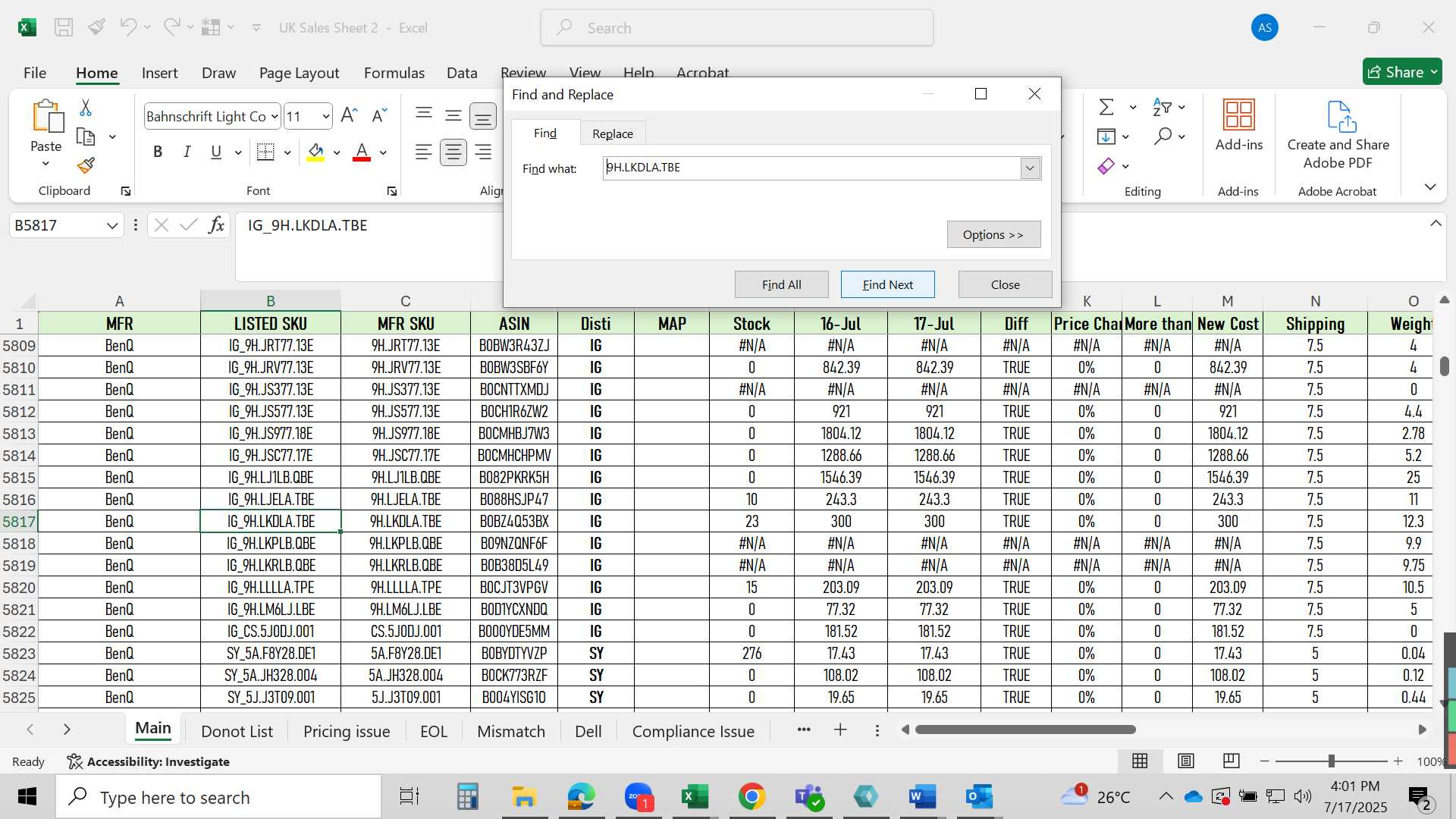The height and width of the screenshot is (819, 1456).
Task: Apply red Font Color swatch
Action: coord(362,152)
